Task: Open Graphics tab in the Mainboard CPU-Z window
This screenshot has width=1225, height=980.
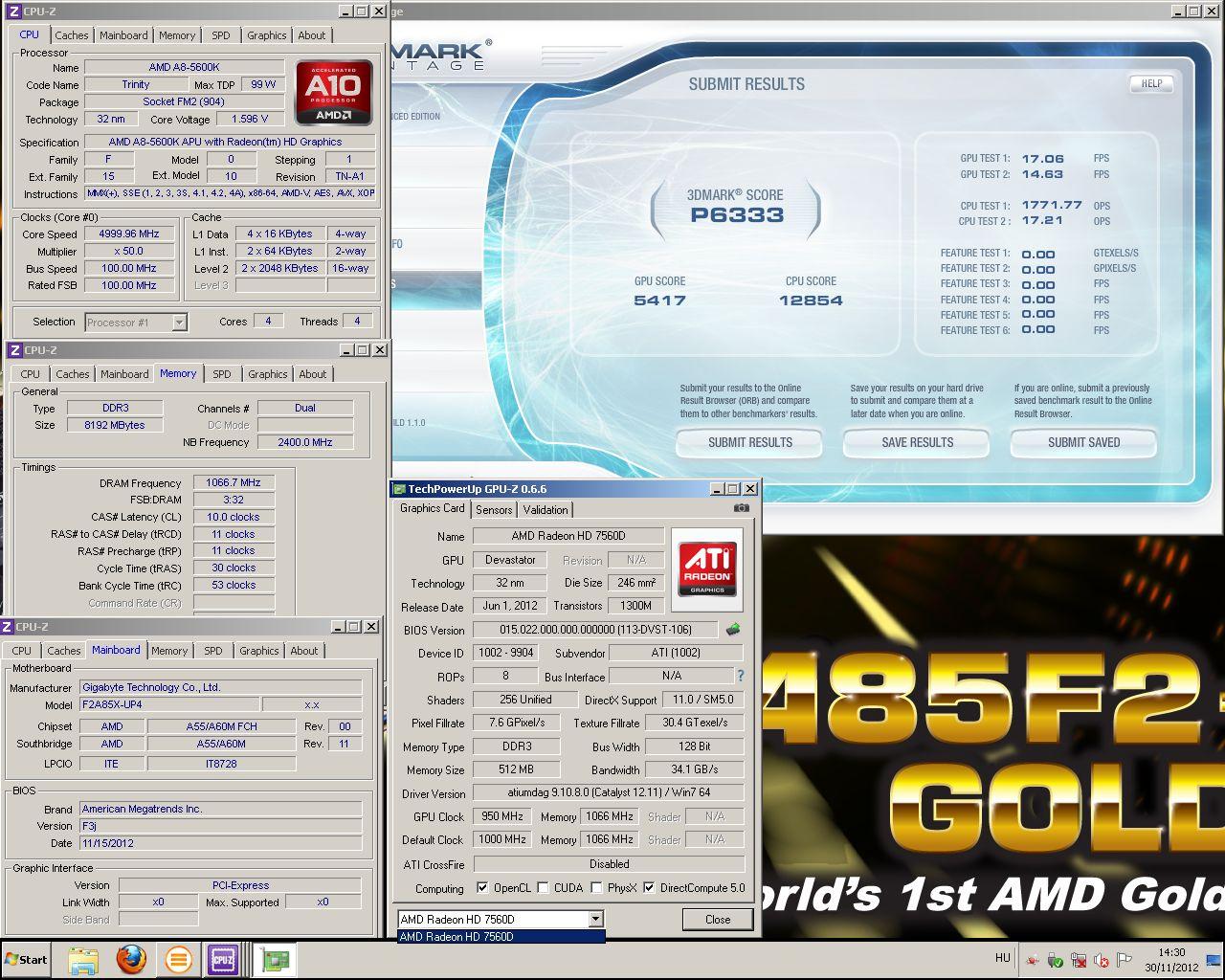Action: click(x=259, y=651)
